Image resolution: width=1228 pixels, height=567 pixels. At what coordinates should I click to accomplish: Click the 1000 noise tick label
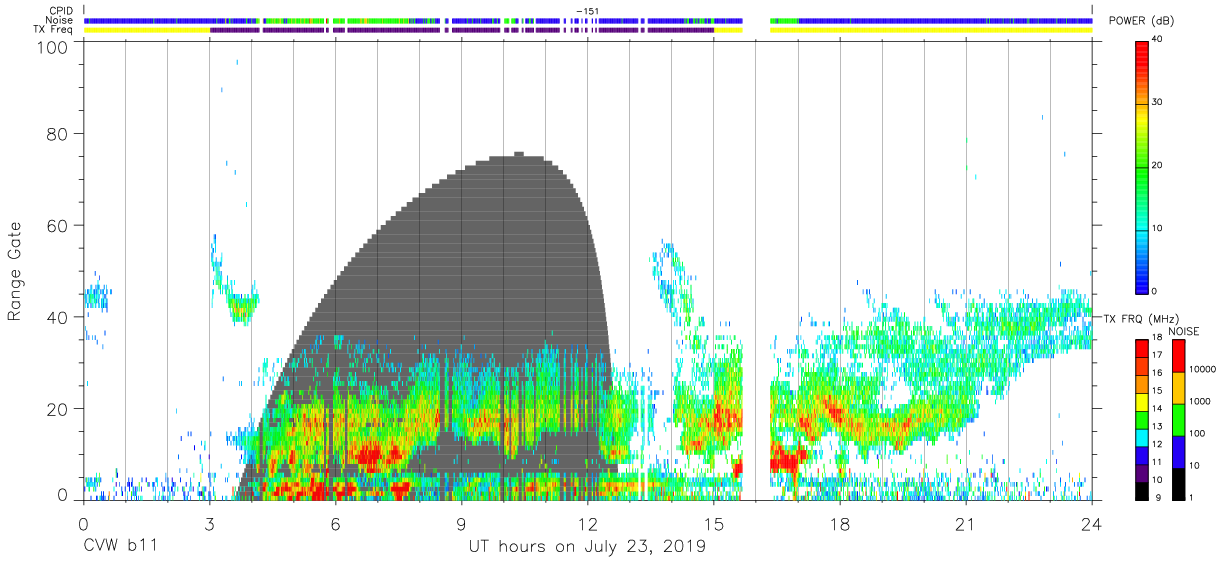click(1200, 401)
